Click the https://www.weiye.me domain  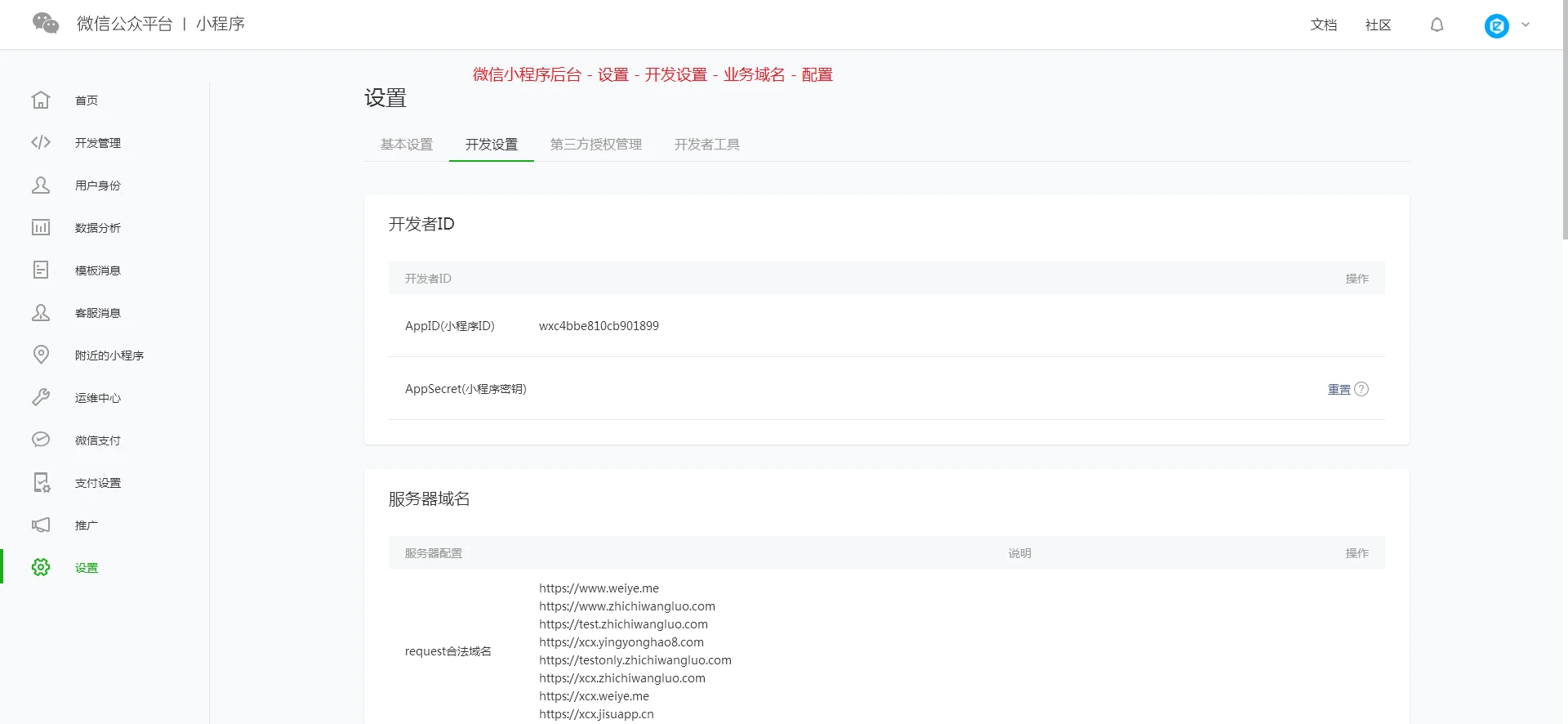pos(599,588)
